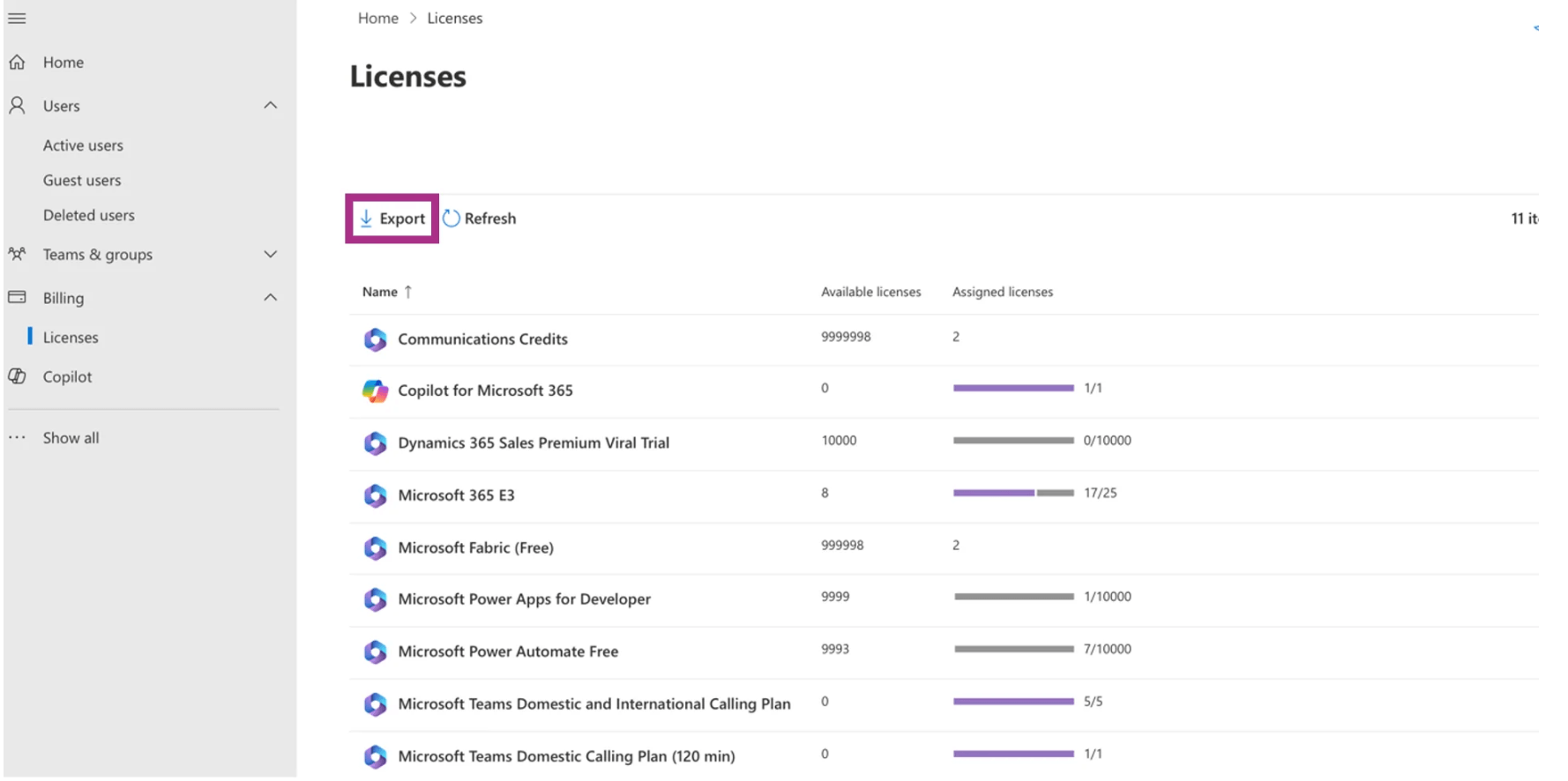Click the 0/10000 assigned licenses value

click(1108, 440)
